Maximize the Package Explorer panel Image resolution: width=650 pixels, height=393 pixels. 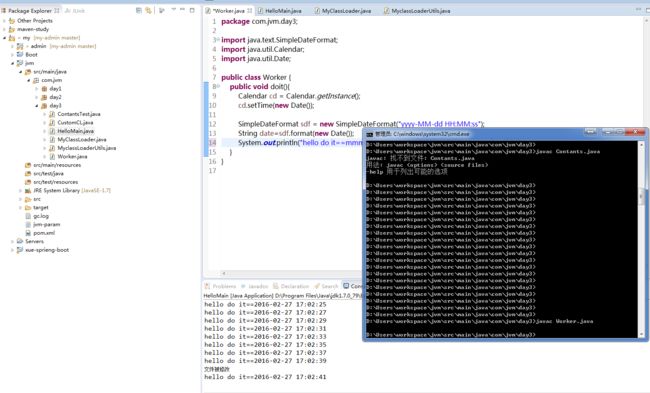[192, 10]
